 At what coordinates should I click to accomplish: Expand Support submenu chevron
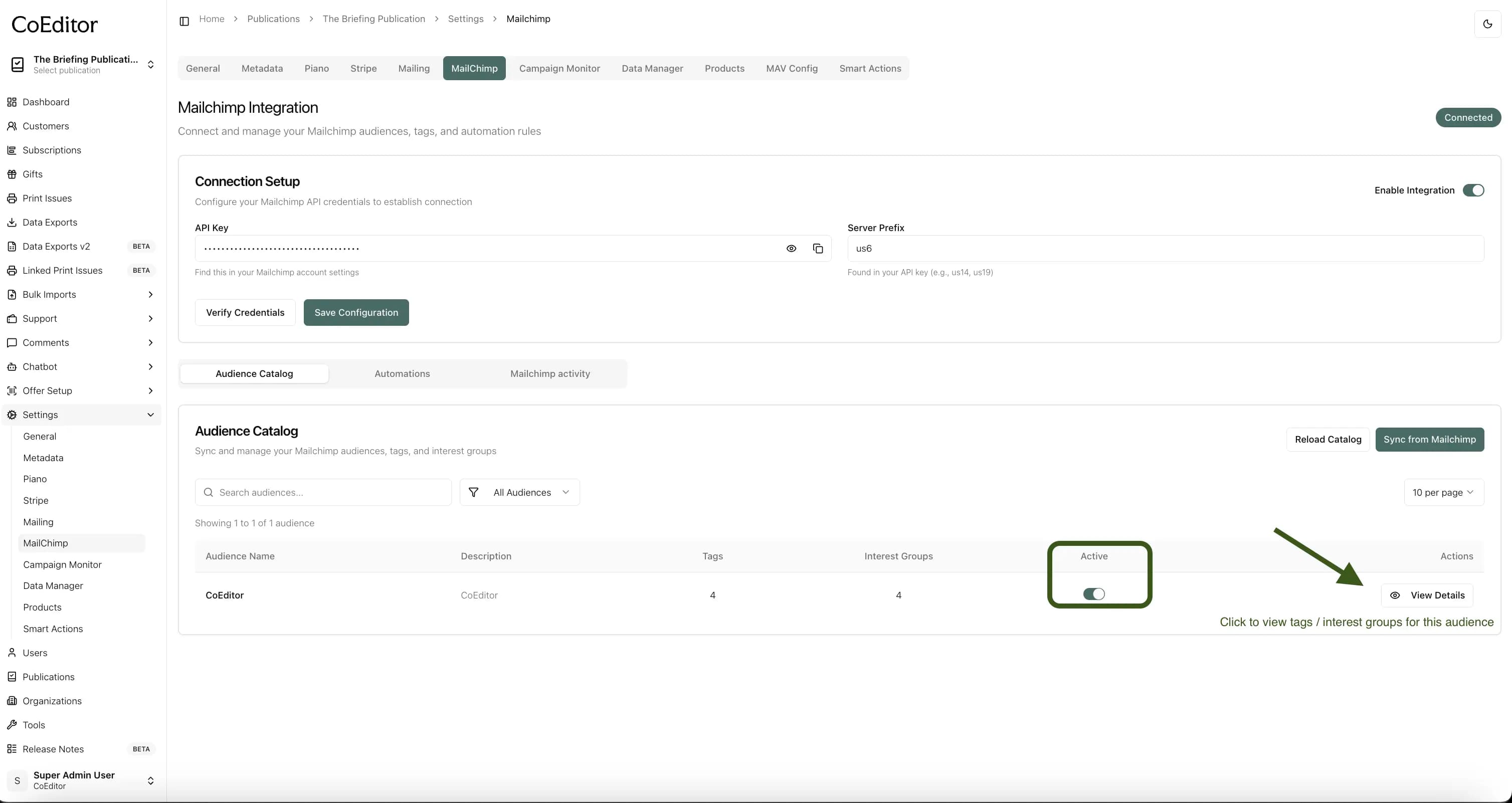click(x=150, y=319)
